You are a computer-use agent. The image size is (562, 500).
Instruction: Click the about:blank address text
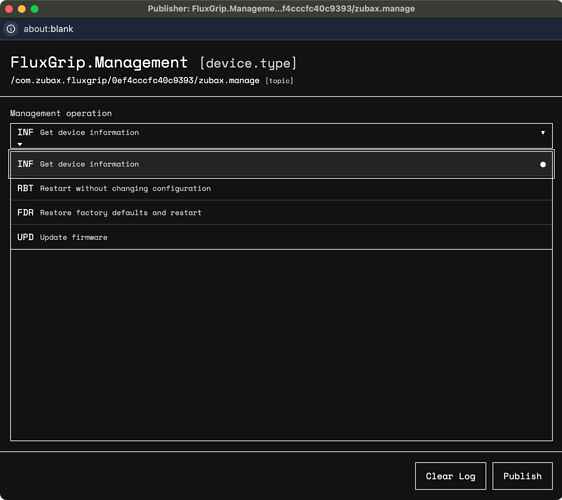pos(48,29)
